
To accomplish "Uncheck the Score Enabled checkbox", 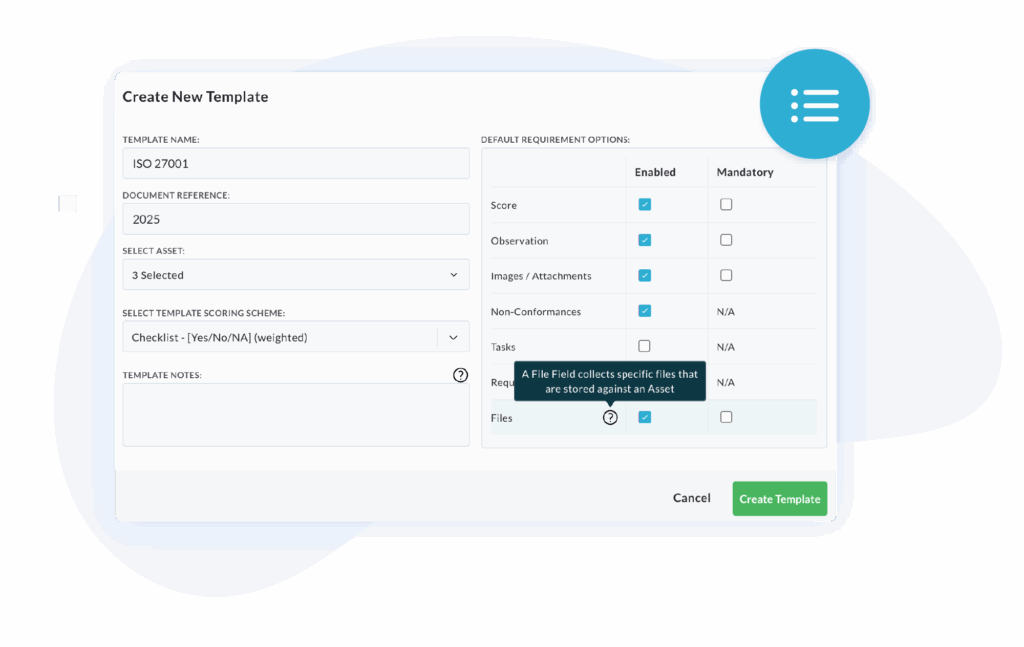I will point(645,205).
